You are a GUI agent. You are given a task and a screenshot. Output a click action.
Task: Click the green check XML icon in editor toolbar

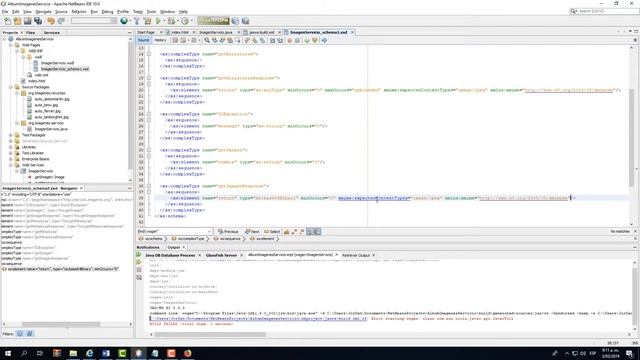pyautogui.click(x=307, y=40)
